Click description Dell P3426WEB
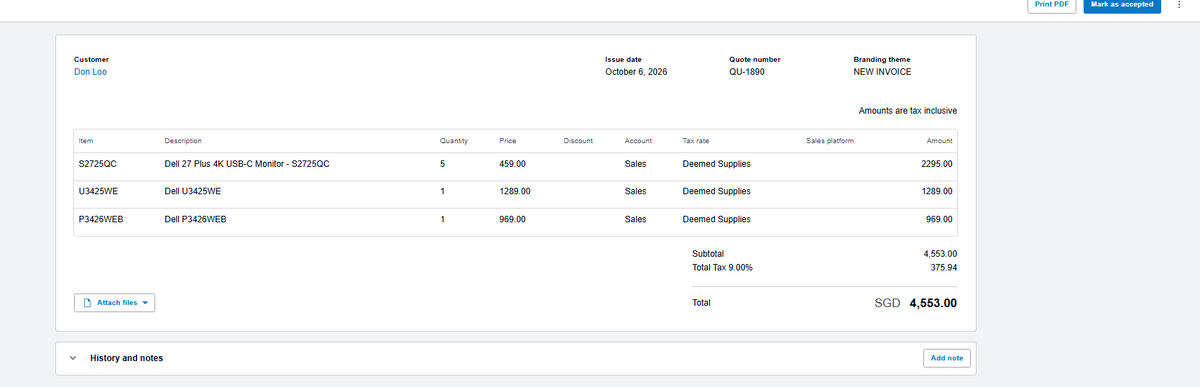The image size is (1200, 387). pos(195,219)
